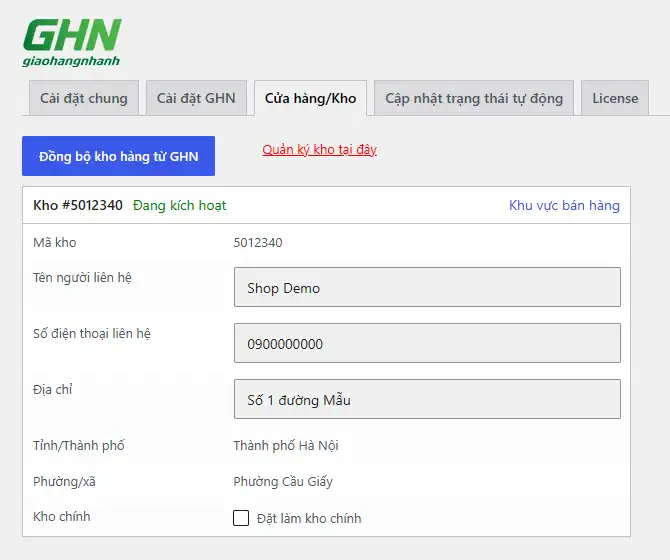Click the Kho chính label
The width and height of the screenshot is (670, 560).
coord(62,516)
